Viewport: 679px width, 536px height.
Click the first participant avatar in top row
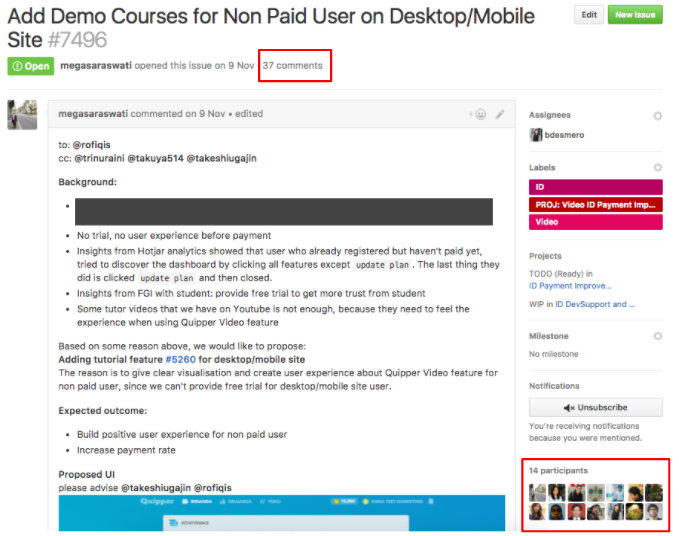[537, 493]
